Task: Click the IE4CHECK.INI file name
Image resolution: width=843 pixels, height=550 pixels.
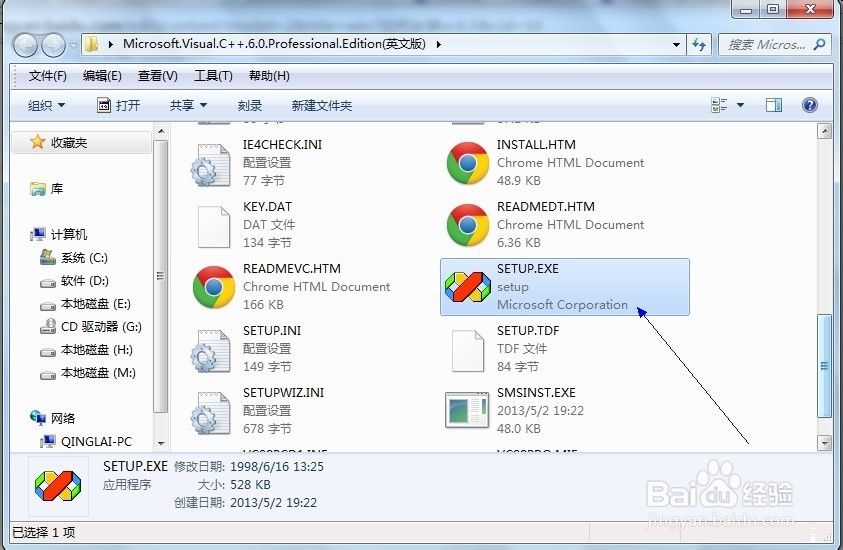Action: click(282, 145)
